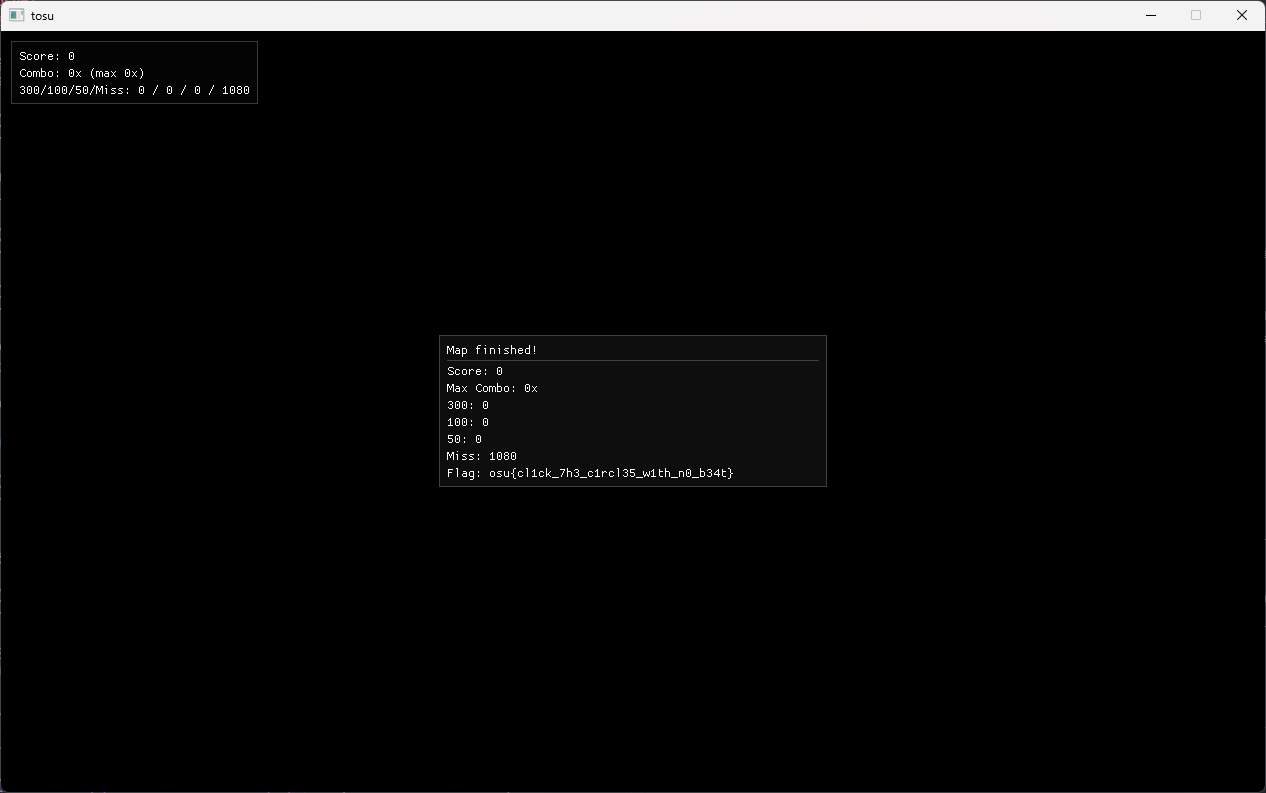Click the empty tosu title bar area
Screen dimensions: 1266x793
pos(600,15)
